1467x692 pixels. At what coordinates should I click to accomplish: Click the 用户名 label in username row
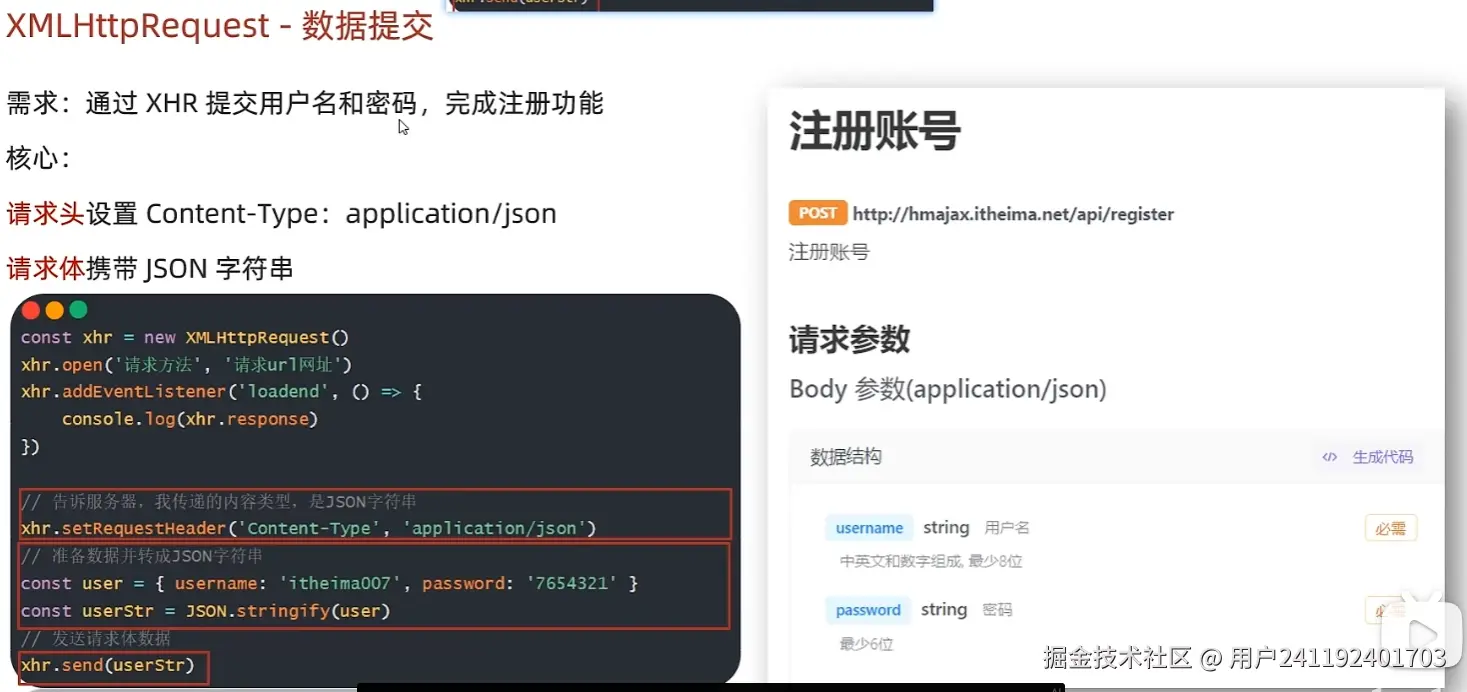pos(1007,528)
